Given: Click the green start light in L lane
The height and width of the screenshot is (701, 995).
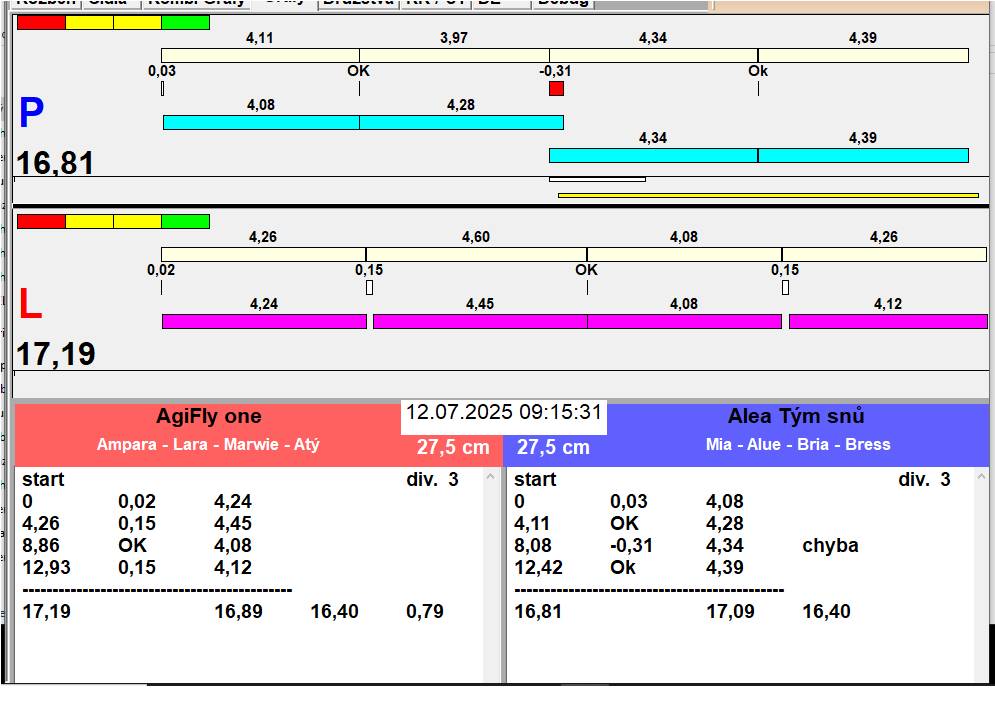Looking at the screenshot, I should coord(185,221).
